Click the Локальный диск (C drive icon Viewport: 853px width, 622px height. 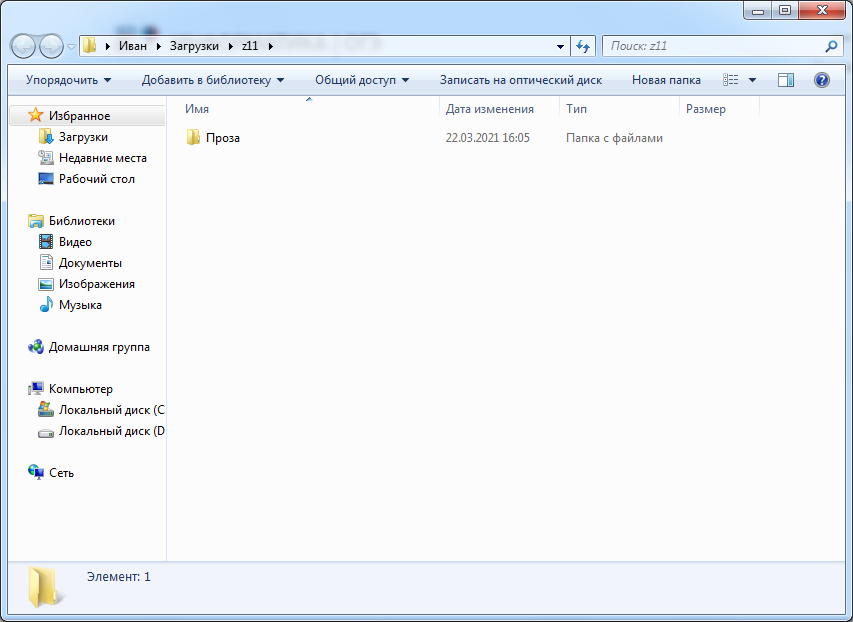point(46,409)
